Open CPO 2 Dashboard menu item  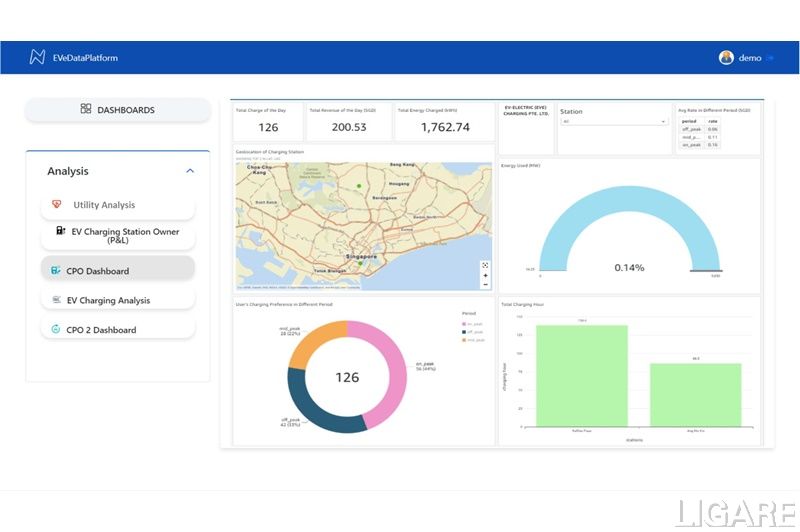tap(118, 330)
